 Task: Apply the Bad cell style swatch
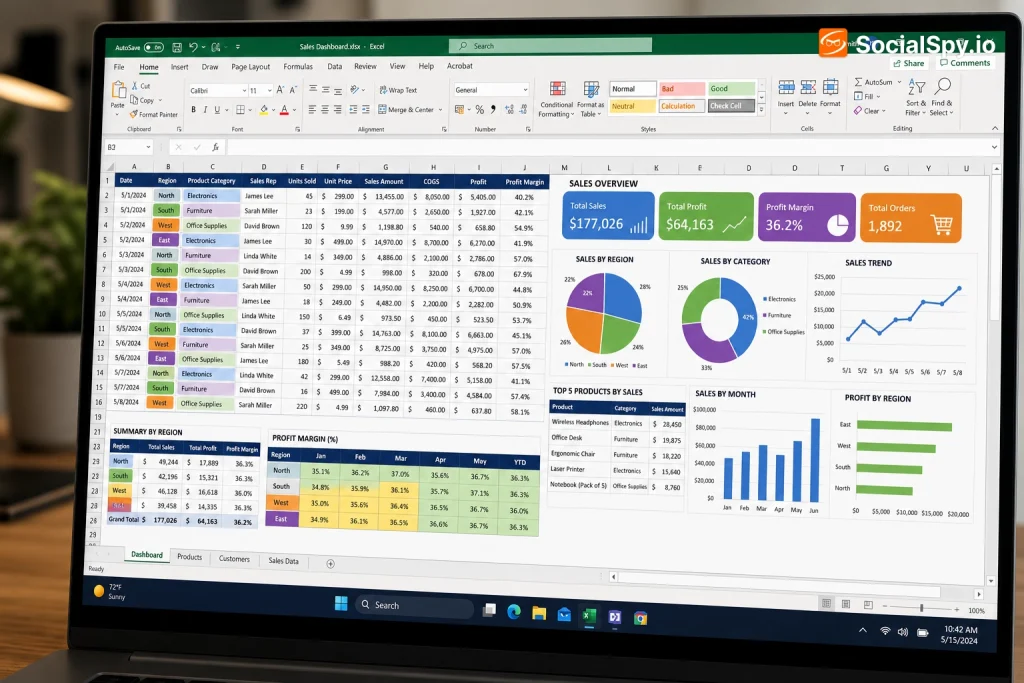pyautogui.click(x=682, y=89)
